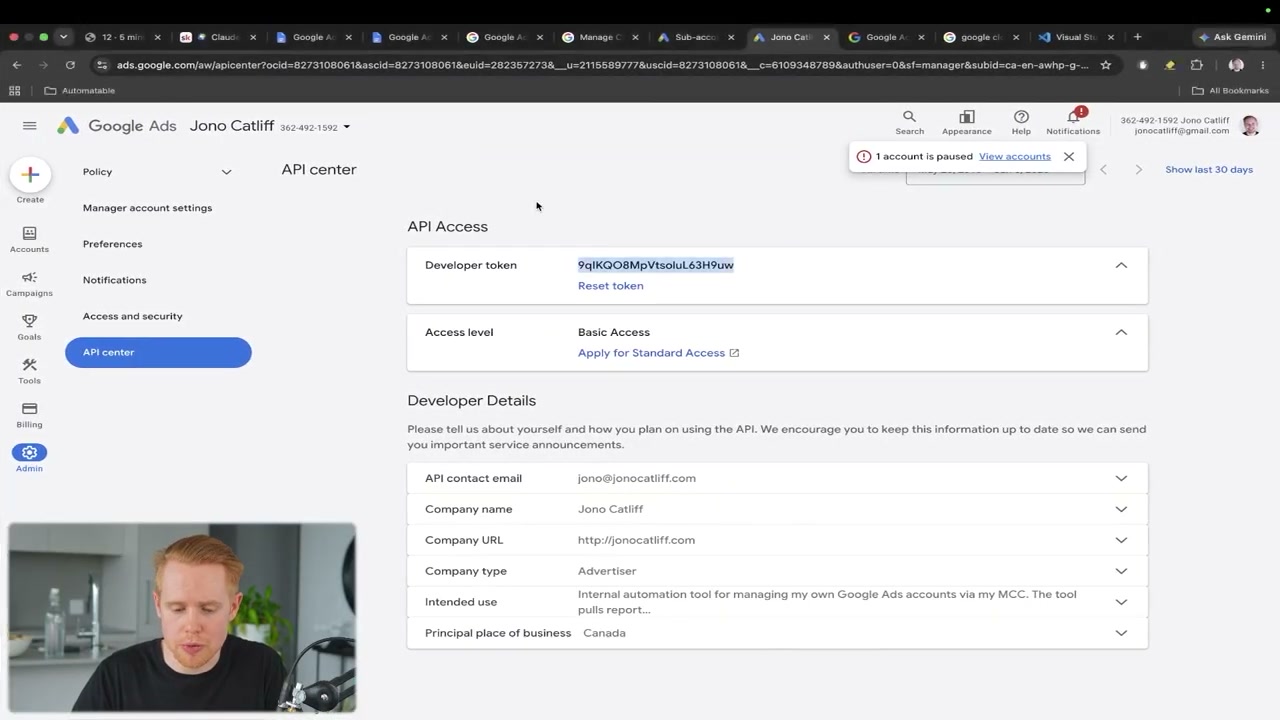The height and width of the screenshot is (720, 1280).
Task: Open Tools in the sidebar
Action: 29,371
